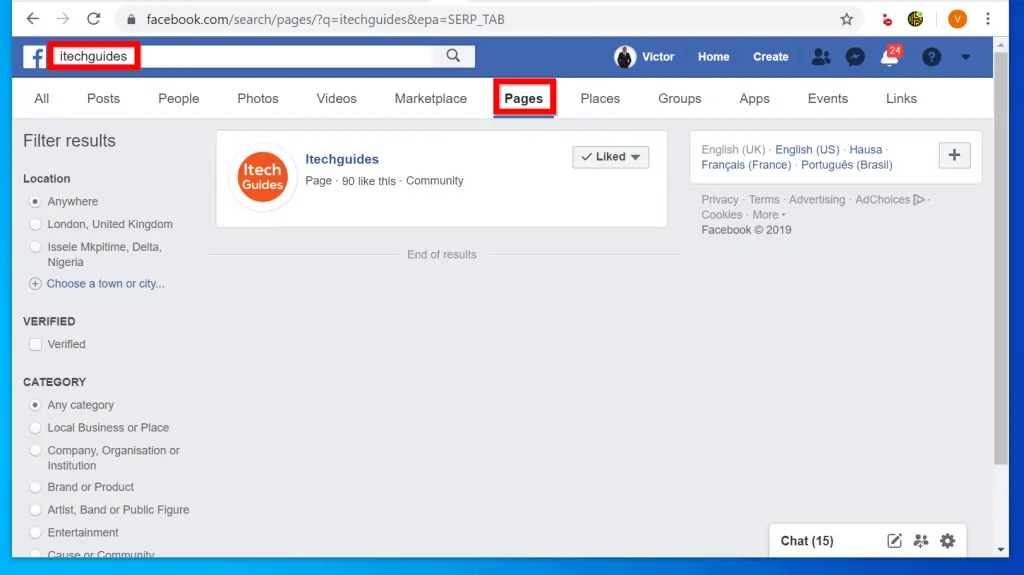The width and height of the screenshot is (1024, 575).
Task: Switch language to Hausa
Action: click(865, 150)
